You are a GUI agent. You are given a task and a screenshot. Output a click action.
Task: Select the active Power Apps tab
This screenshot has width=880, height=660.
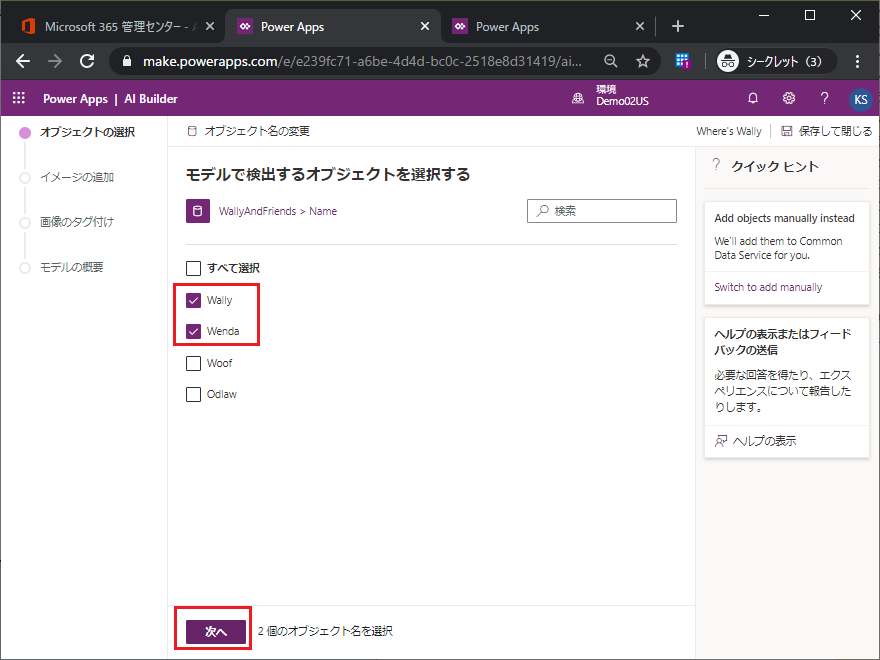pos(333,27)
